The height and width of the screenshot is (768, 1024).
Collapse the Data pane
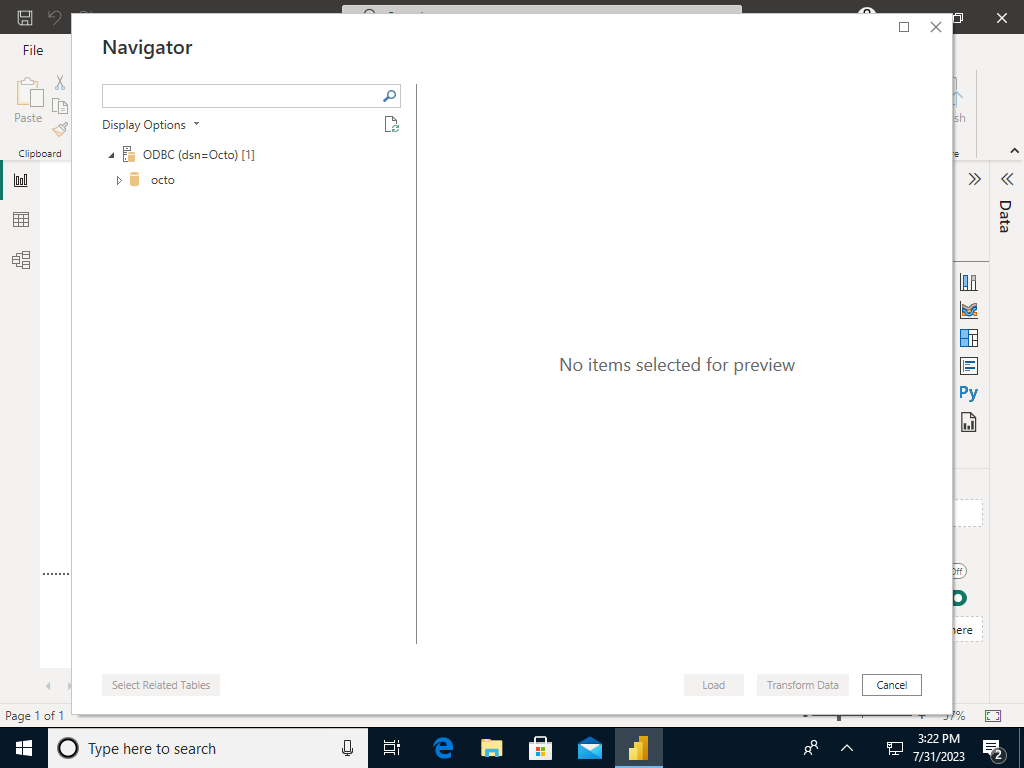tap(1006, 179)
